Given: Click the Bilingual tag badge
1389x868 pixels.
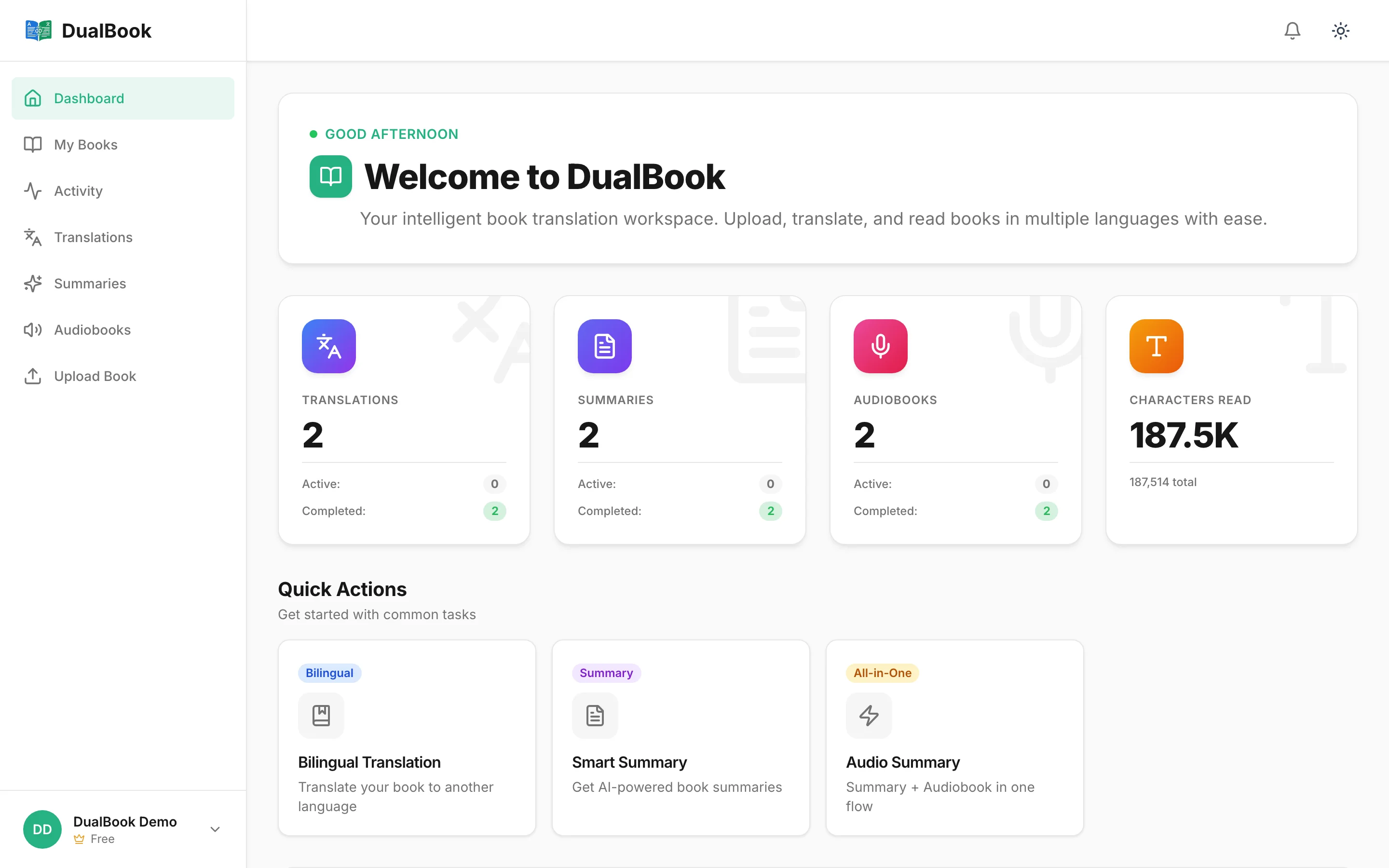Looking at the screenshot, I should pyautogui.click(x=329, y=673).
